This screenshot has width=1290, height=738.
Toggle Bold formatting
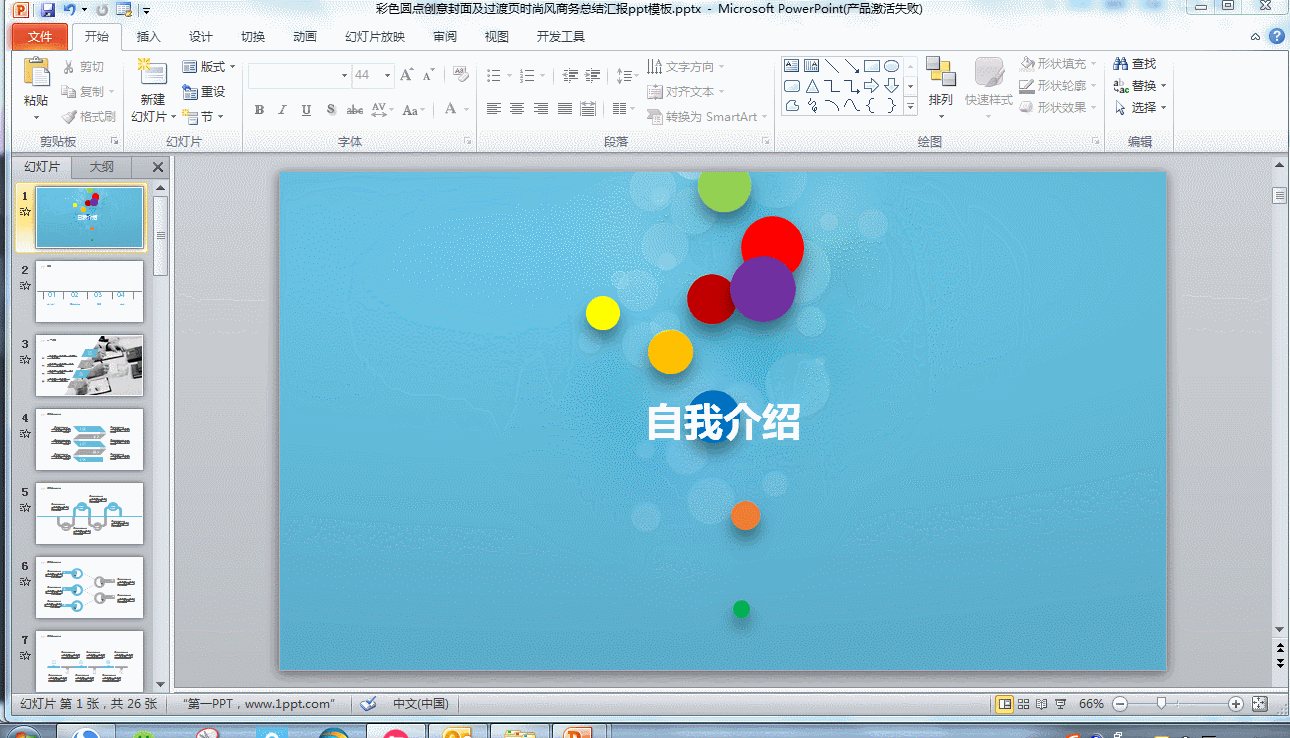259,110
